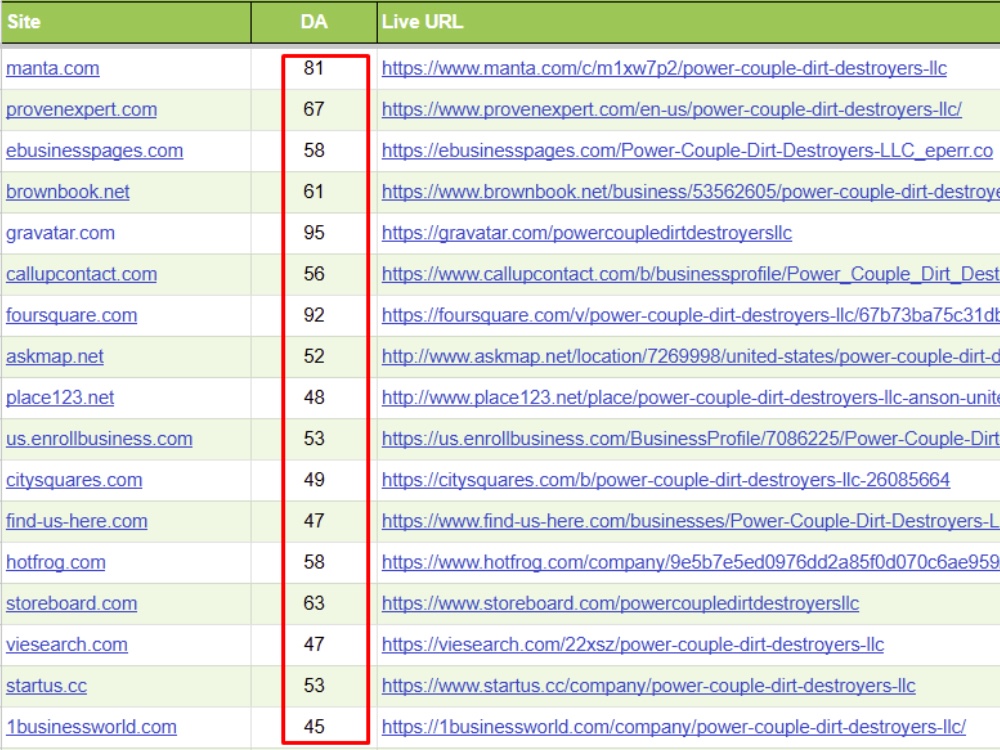1000x750 pixels.
Task: Follow the provenexpert.com en-us live URL
Action: tap(672, 110)
